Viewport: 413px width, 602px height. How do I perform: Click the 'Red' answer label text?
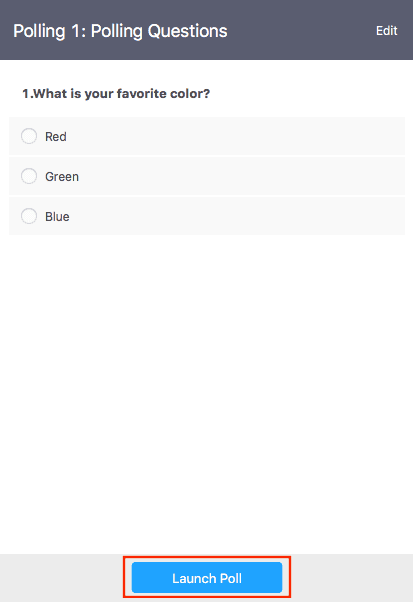pyautogui.click(x=56, y=137)
